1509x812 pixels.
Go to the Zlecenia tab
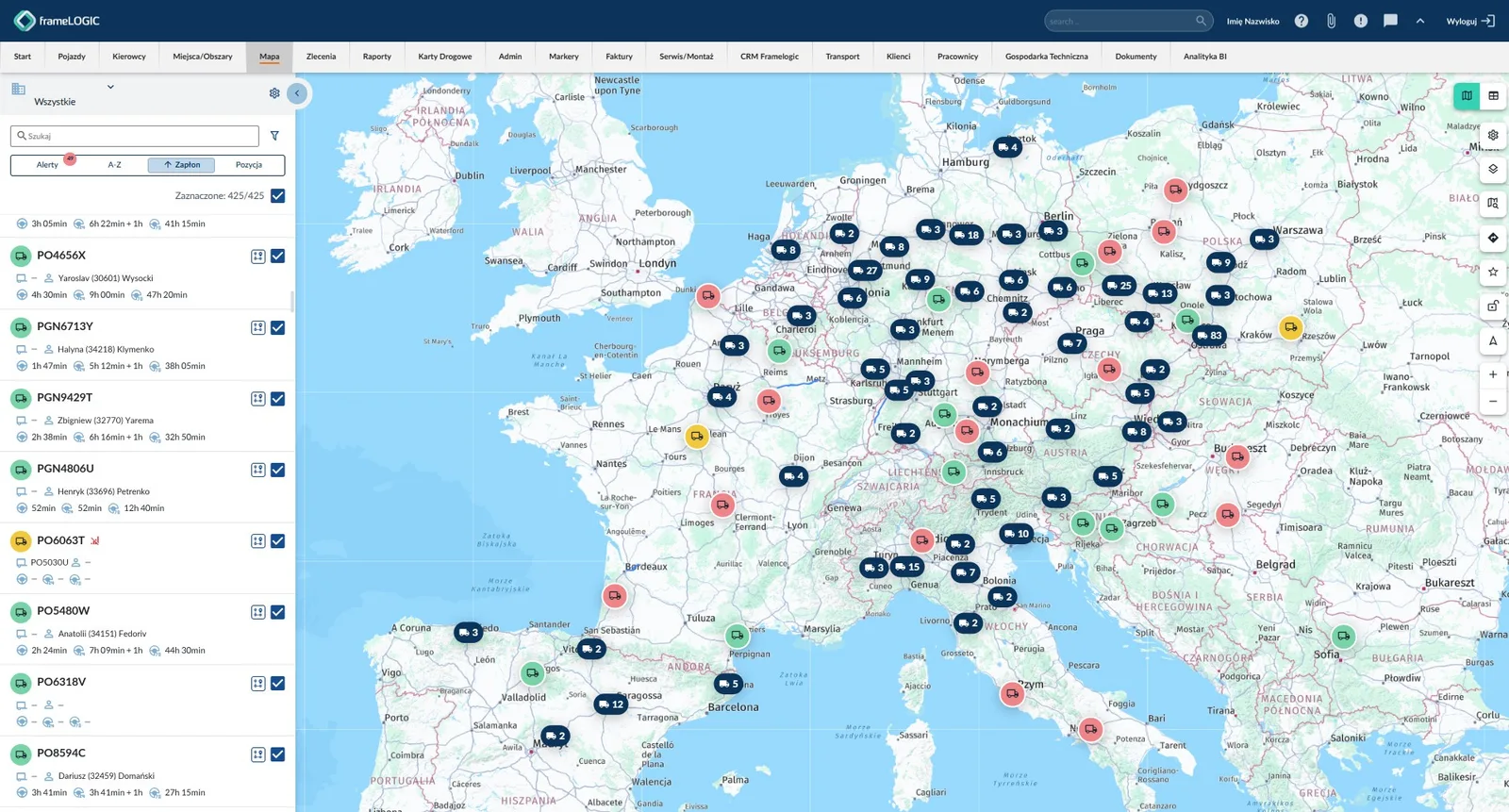click(321, 57)
